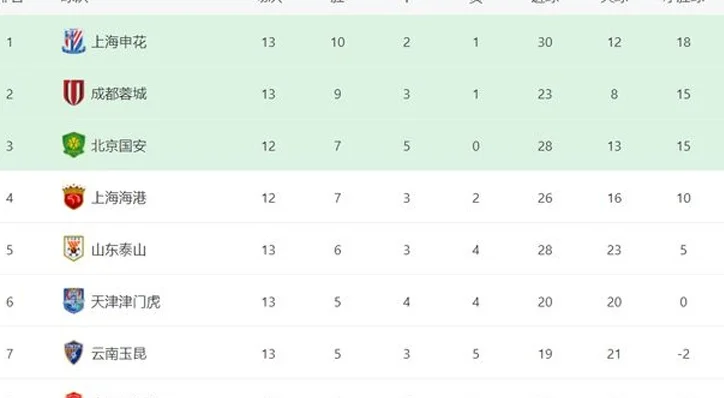The image size is (724, 398).
Task: Click the Chengdu Rongcheng red shield logo
Action: tap(73, 93)
